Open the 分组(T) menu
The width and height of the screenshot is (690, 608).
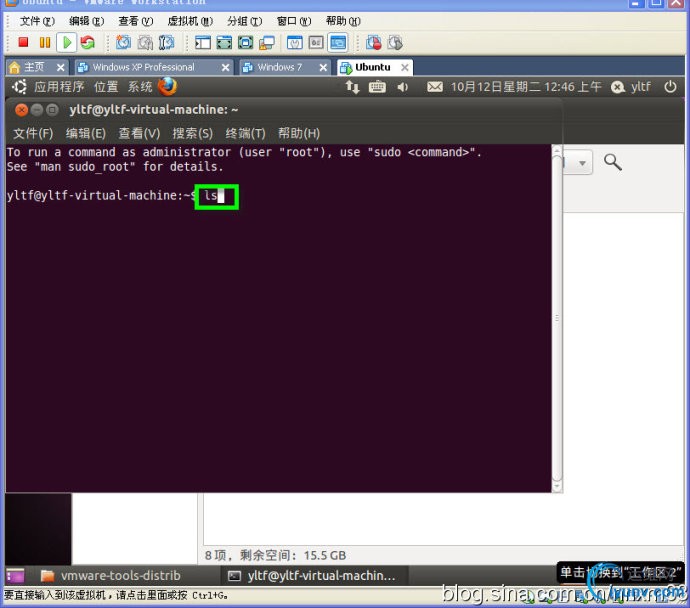coord(245,21)
